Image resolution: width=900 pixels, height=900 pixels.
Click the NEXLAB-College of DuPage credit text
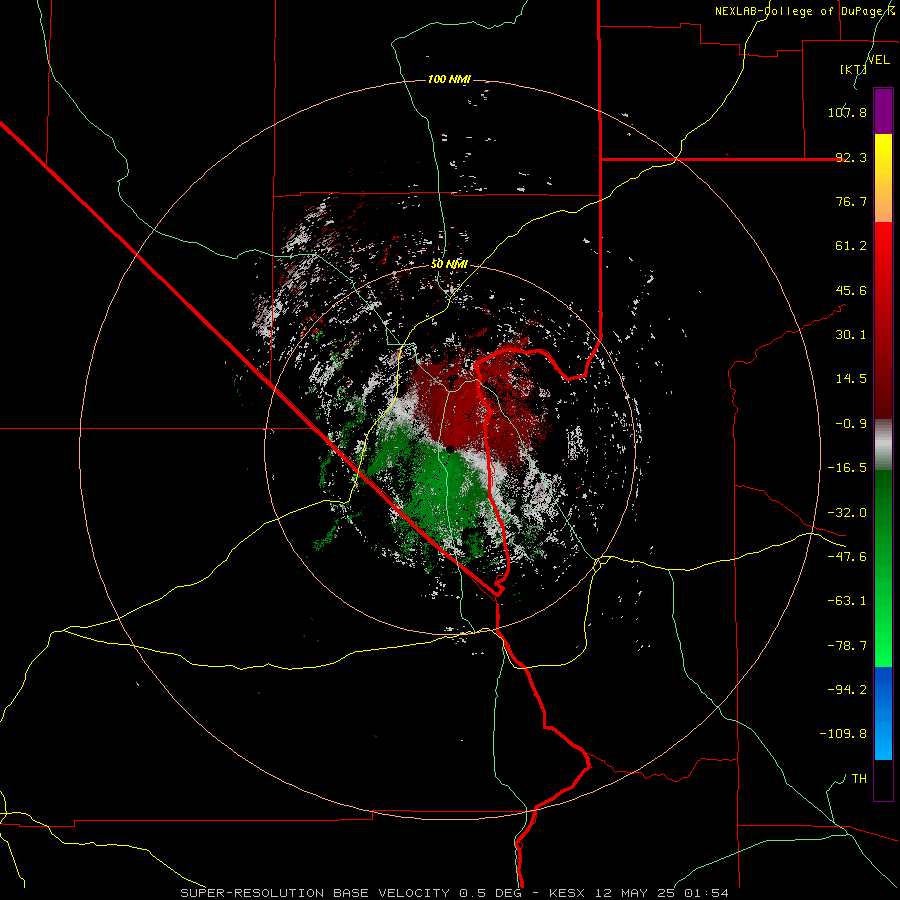point(805,11)
